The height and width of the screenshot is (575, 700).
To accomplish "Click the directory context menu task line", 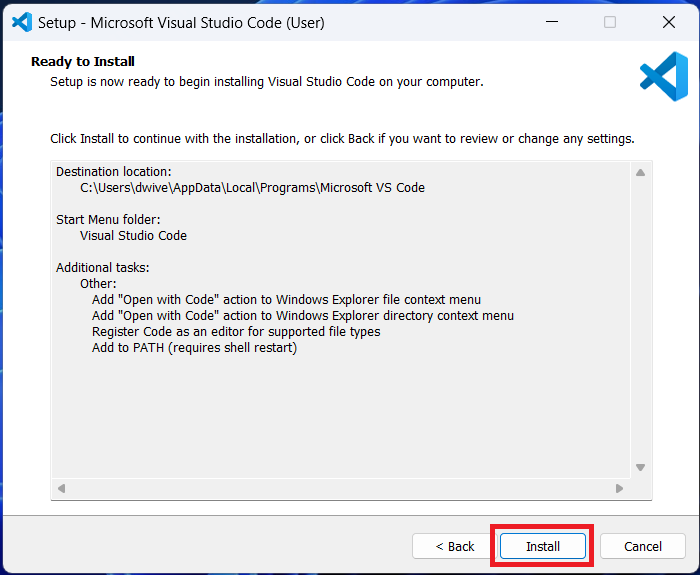I will pyautogui.click(x=302, y=316).
